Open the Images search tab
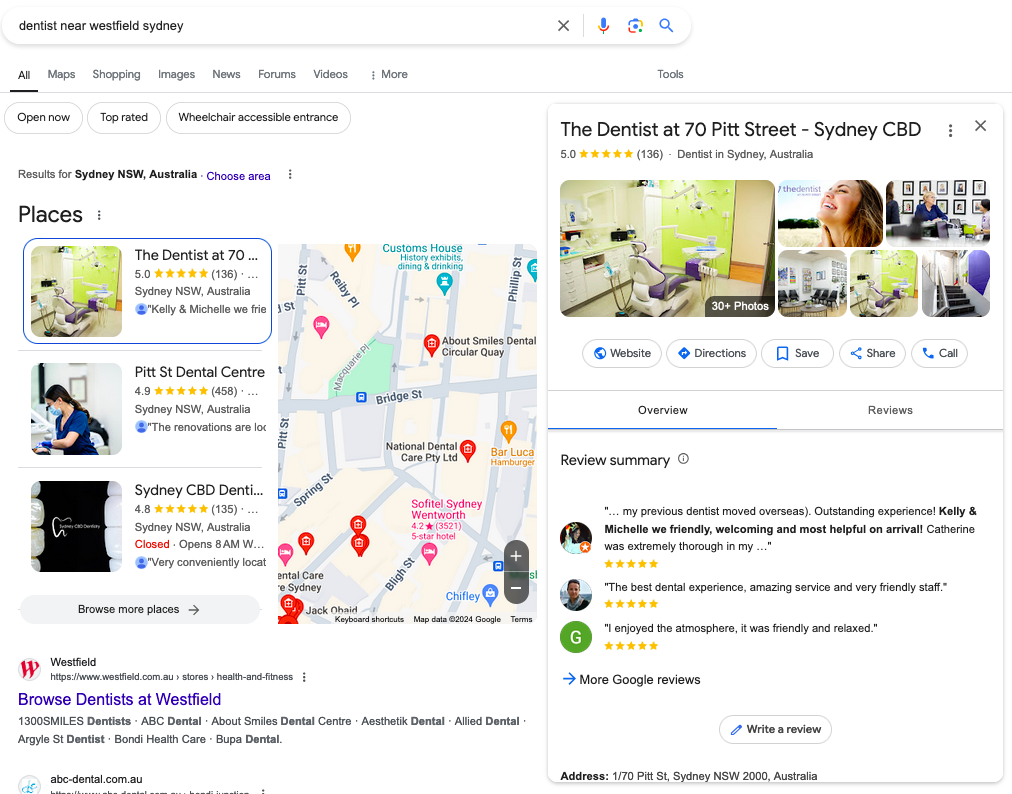 click(x=176, y=74)
